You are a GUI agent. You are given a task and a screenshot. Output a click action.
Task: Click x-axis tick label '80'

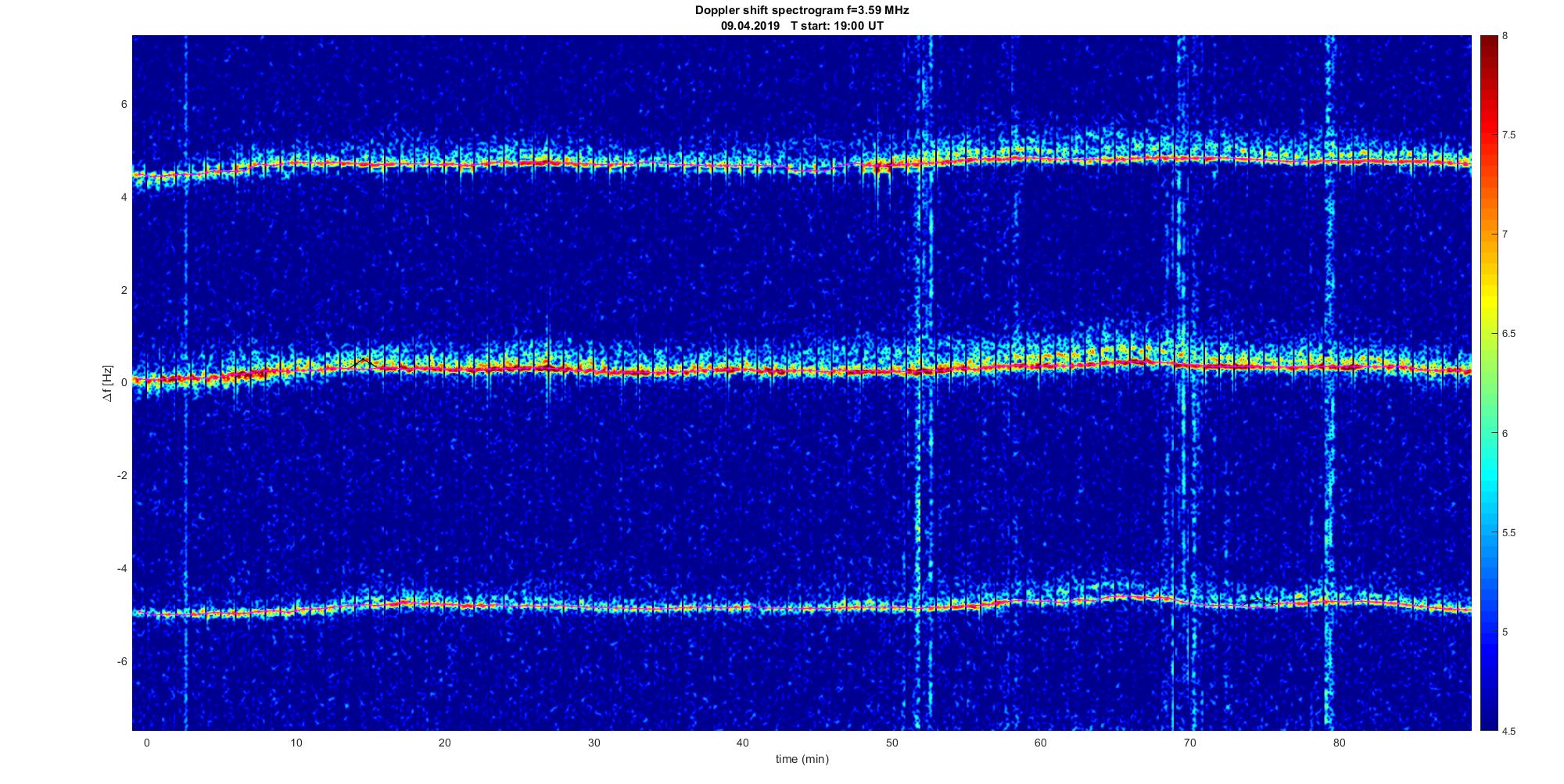tap(1340, 743)
